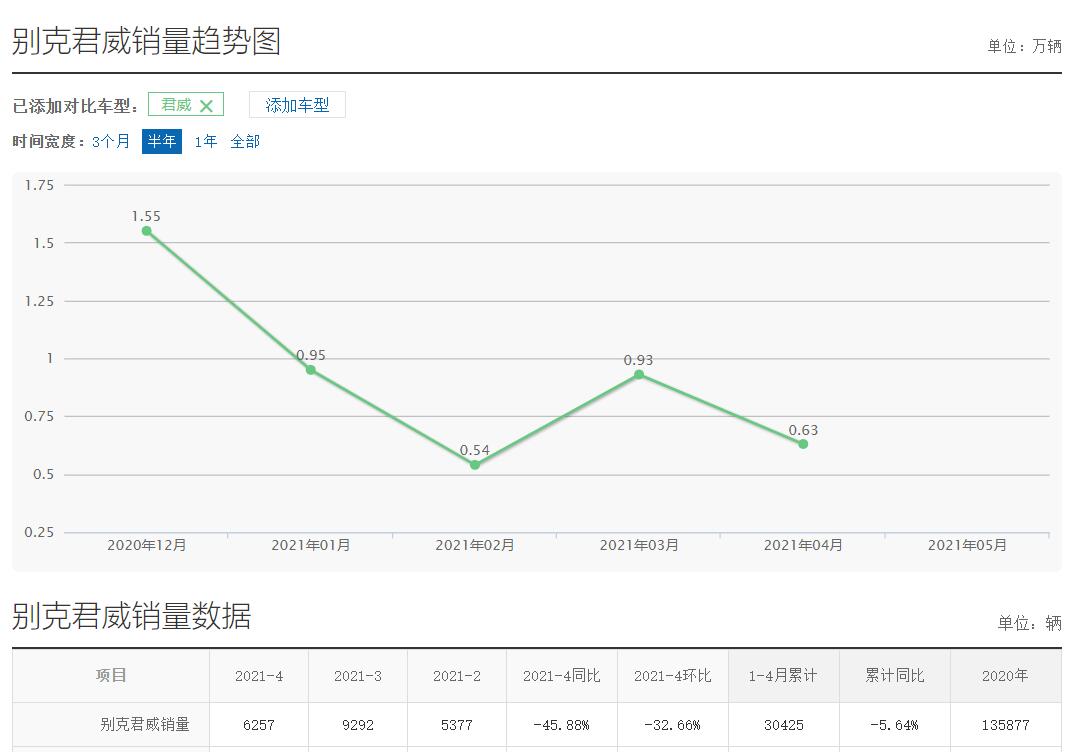The width and height of the screenshot is (1069, 752).
Task: Click the 2020年12月 axis label
Action: 147,545
